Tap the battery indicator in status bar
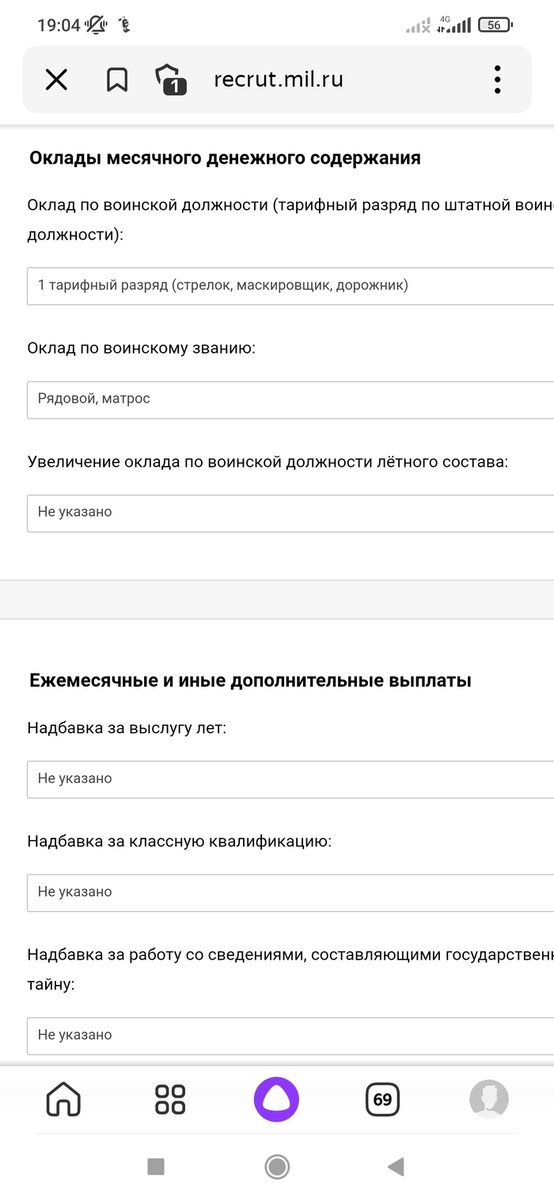Screen dimensions: 554x1200 pos(495,24)
